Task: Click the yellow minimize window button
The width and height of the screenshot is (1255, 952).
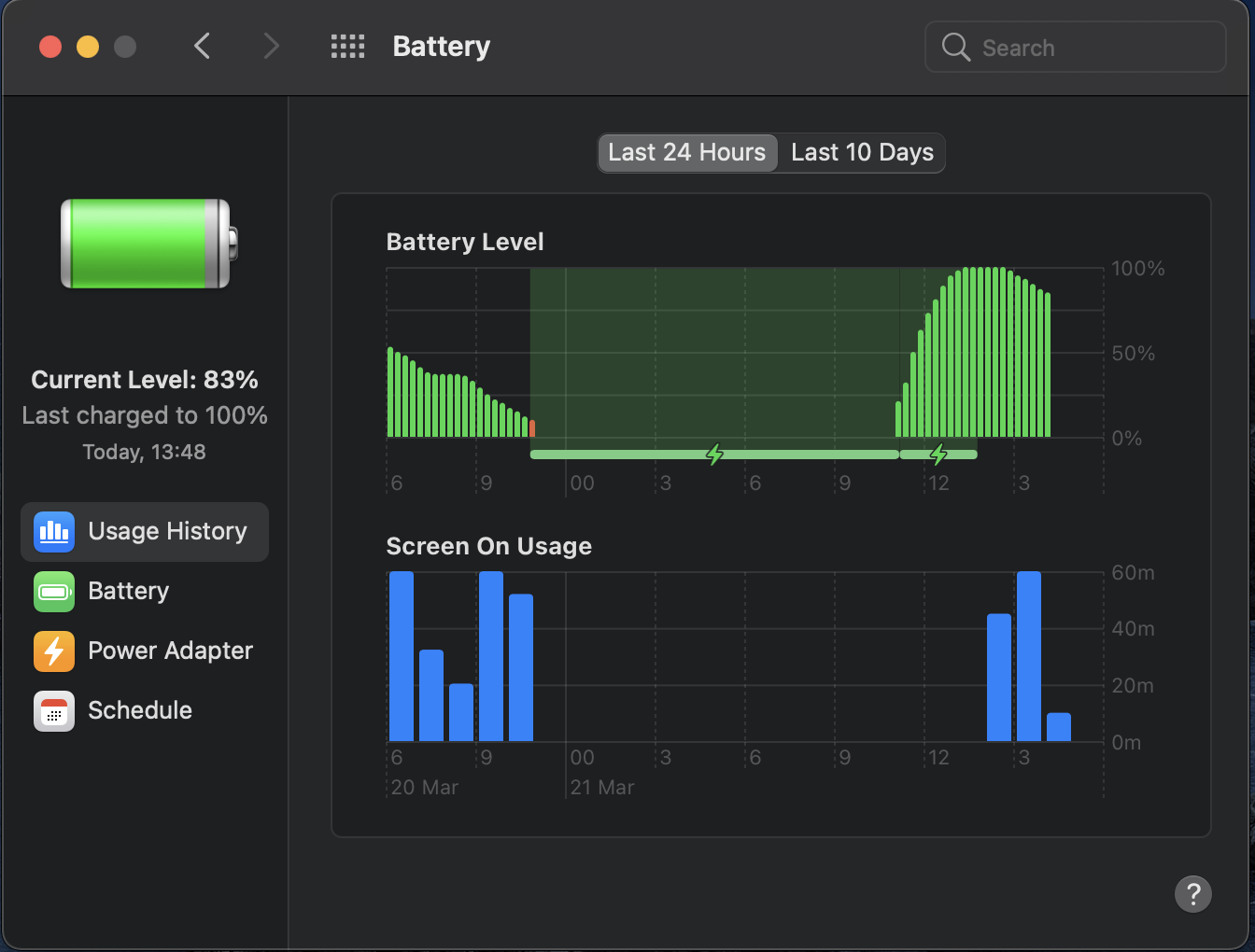Action: tap(88, 47)
